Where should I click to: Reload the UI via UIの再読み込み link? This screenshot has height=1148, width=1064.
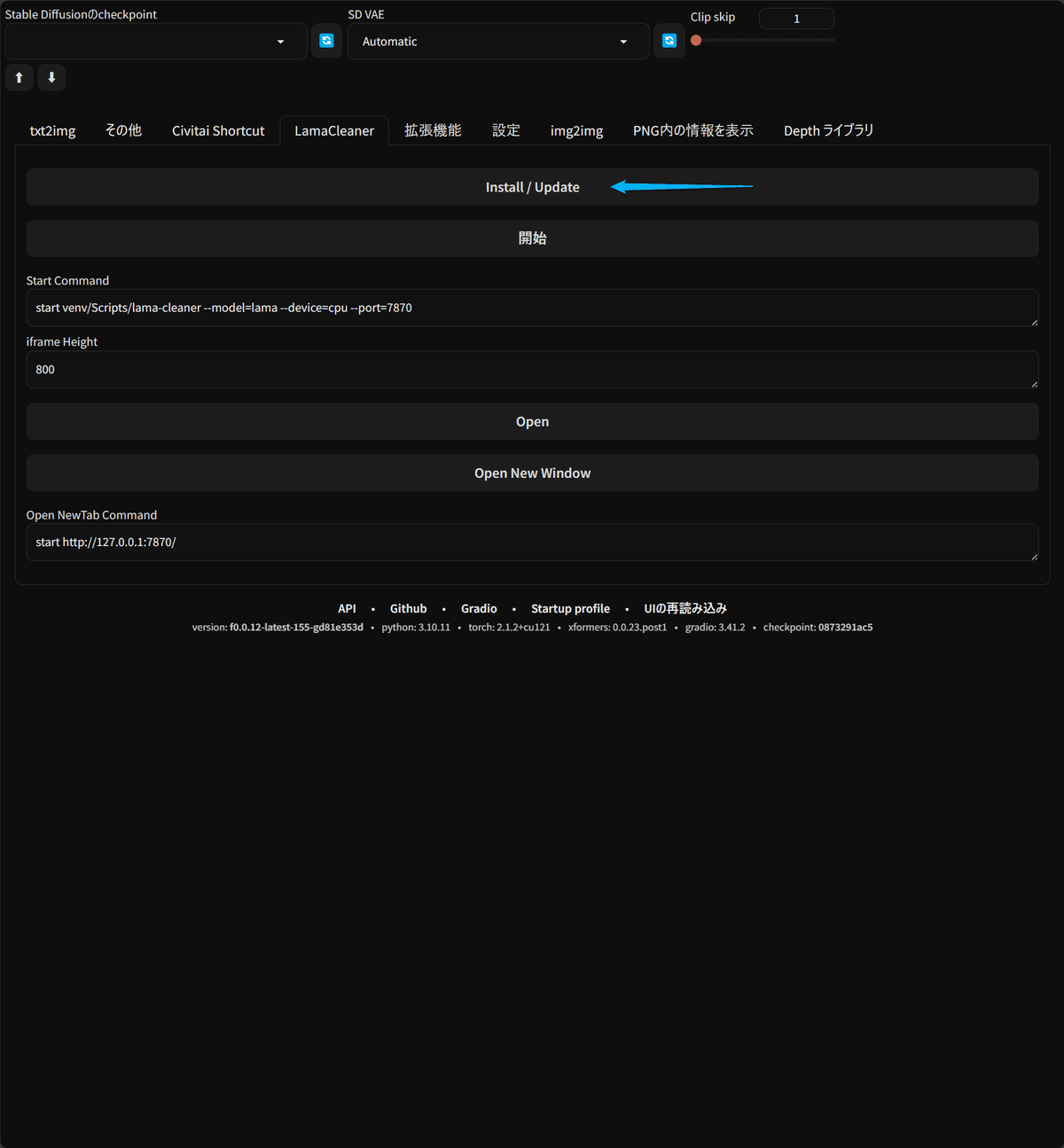pos(685,608)
